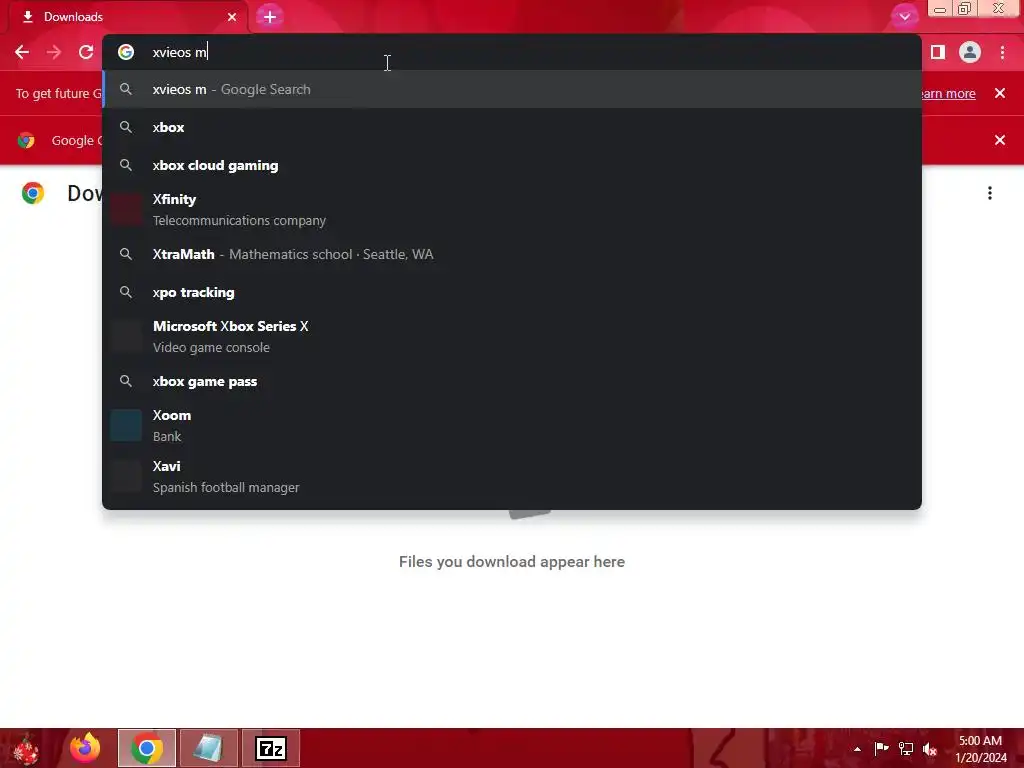The height and width of the screenshot is (768, 1024).
Task: Click the muted volume tray icon
Action: coord(930,749)
